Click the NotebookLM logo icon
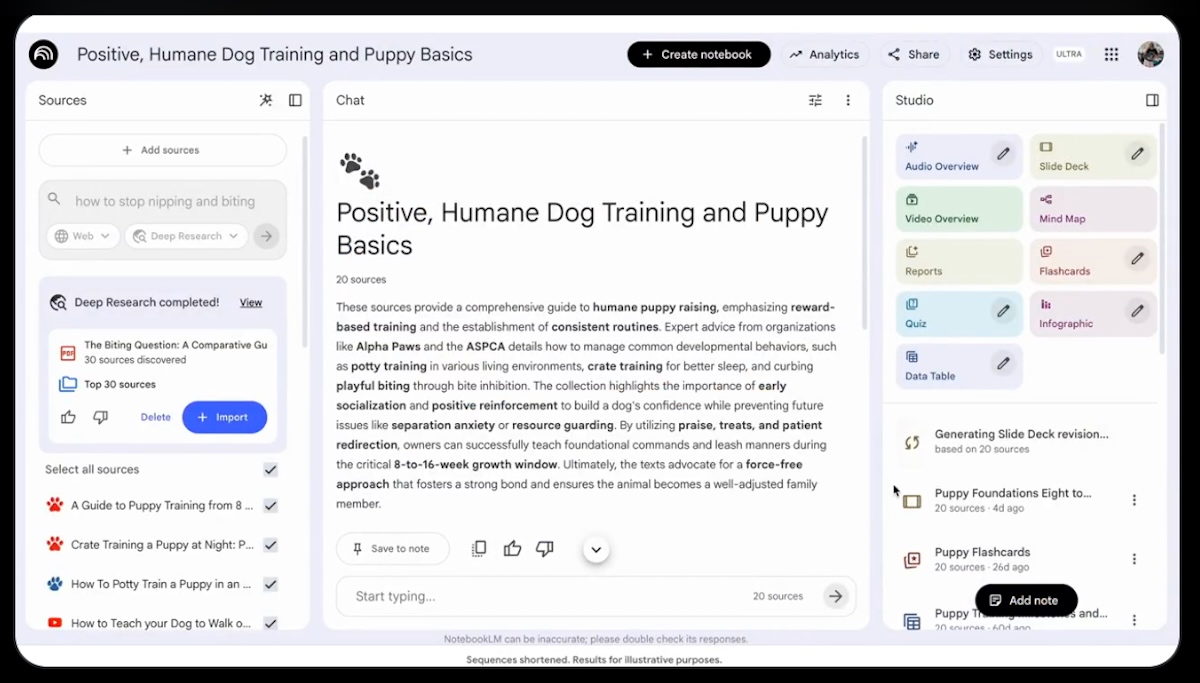Screen dimensions: 1200x683 (44, 54)
